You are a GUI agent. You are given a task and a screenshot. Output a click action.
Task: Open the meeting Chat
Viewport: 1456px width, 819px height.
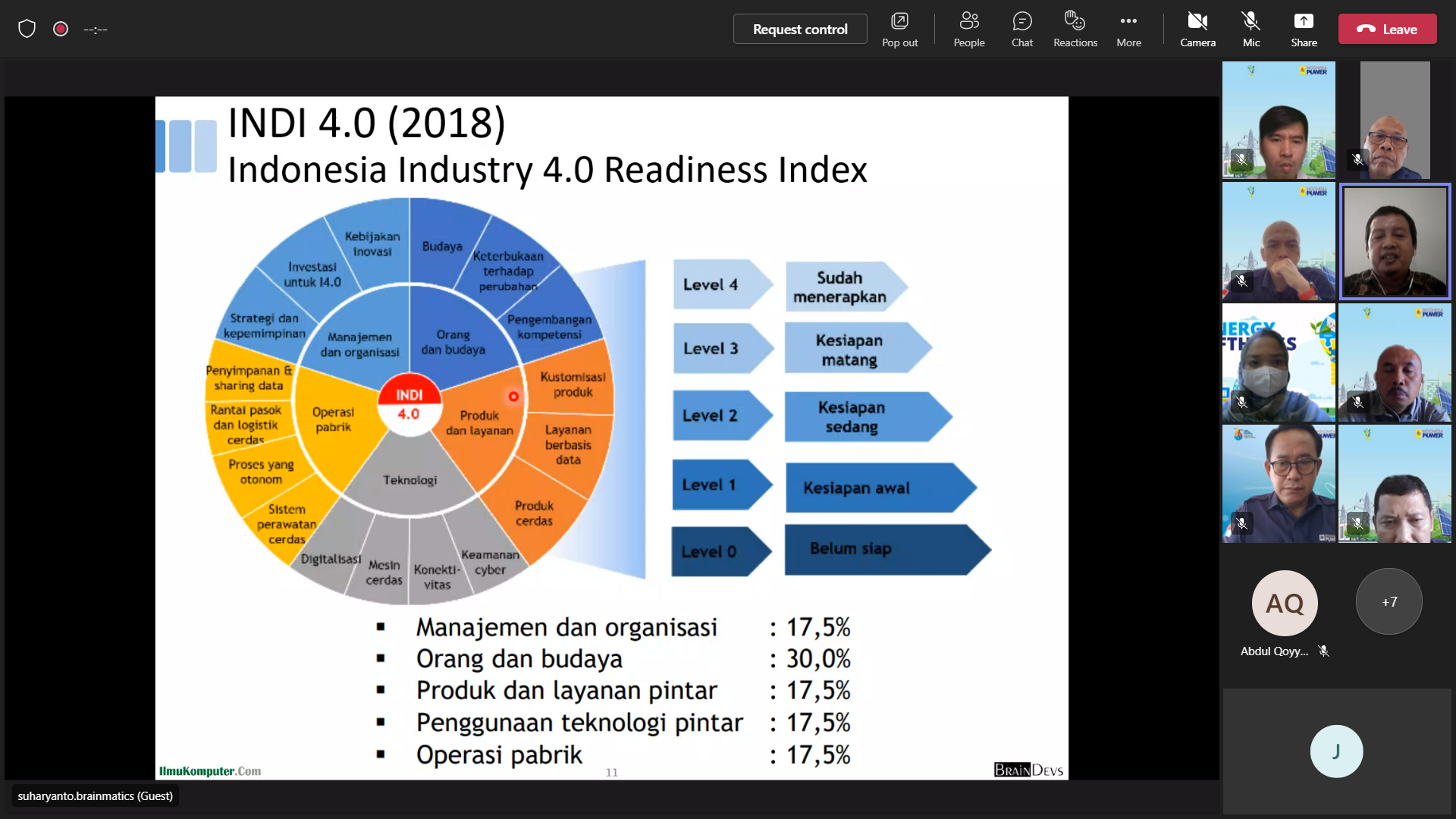(x=1021, y=29)
